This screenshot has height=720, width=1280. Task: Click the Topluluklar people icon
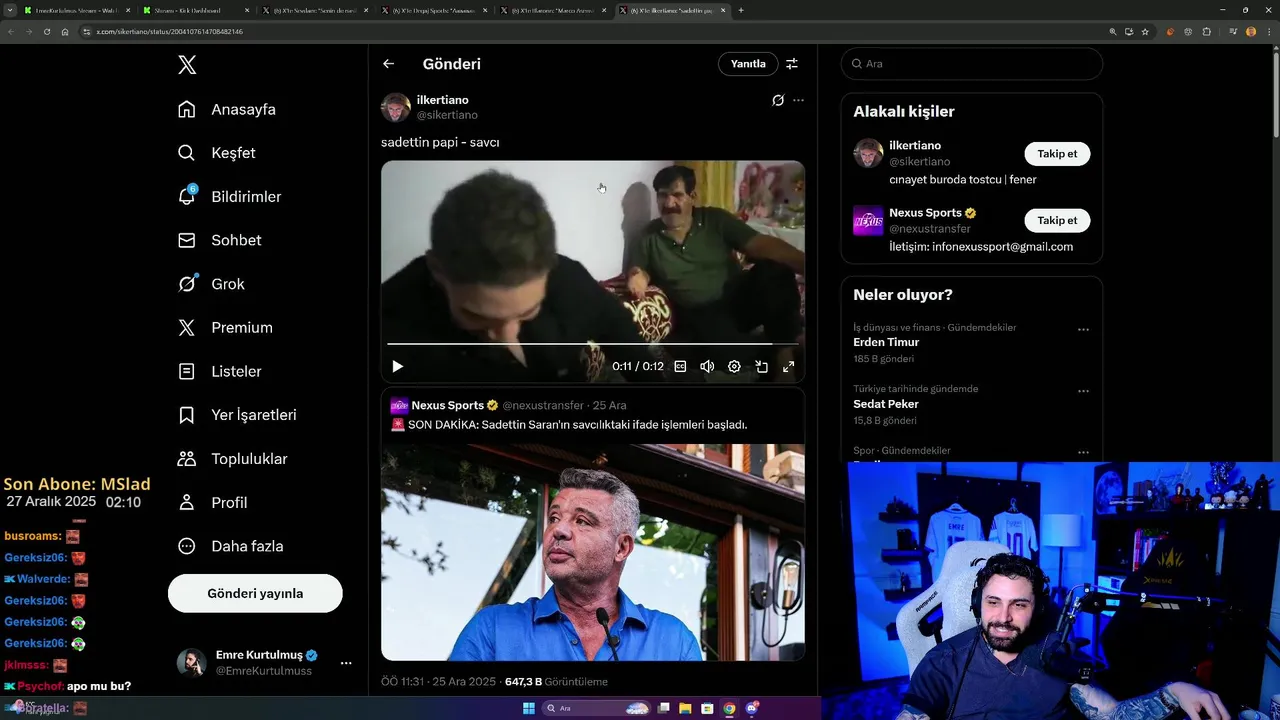point(187,459)
